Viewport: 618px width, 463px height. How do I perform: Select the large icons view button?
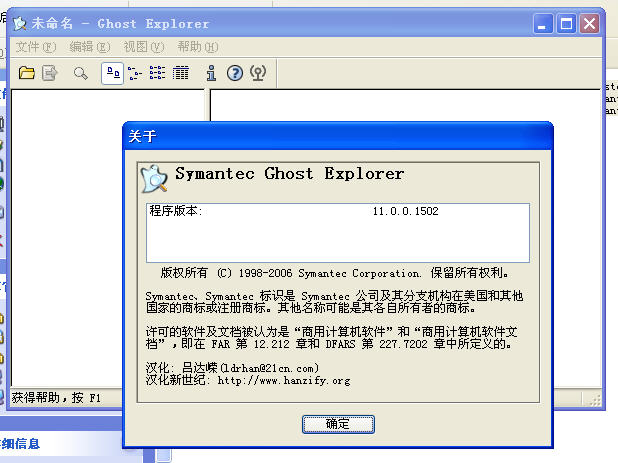pos(113,73)
